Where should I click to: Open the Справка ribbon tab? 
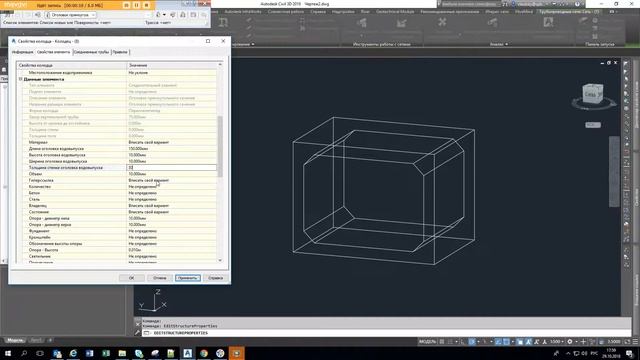(318, 12)
